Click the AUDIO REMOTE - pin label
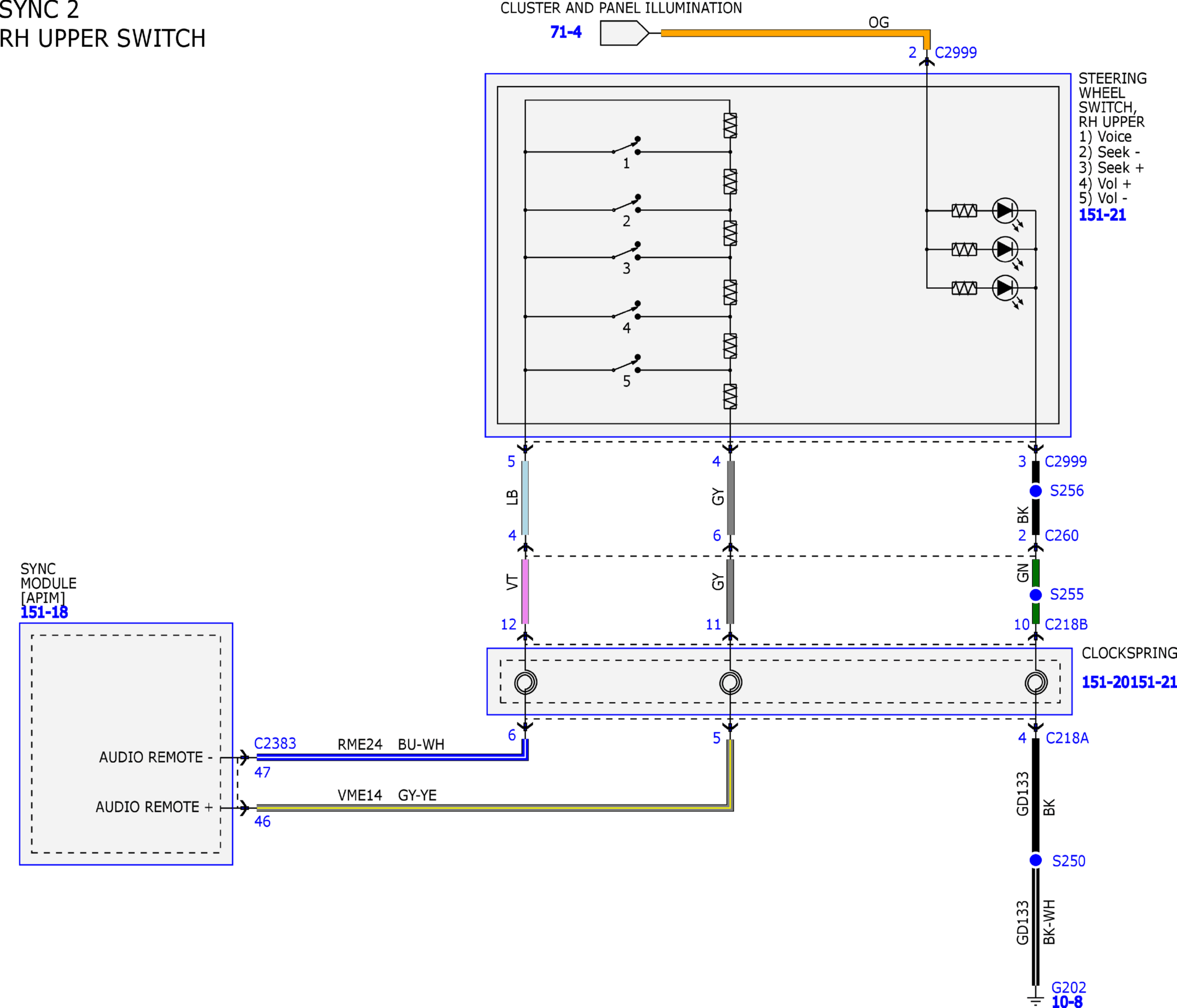The width and height of the screenshot is (1177, 1008). point(156,757)
